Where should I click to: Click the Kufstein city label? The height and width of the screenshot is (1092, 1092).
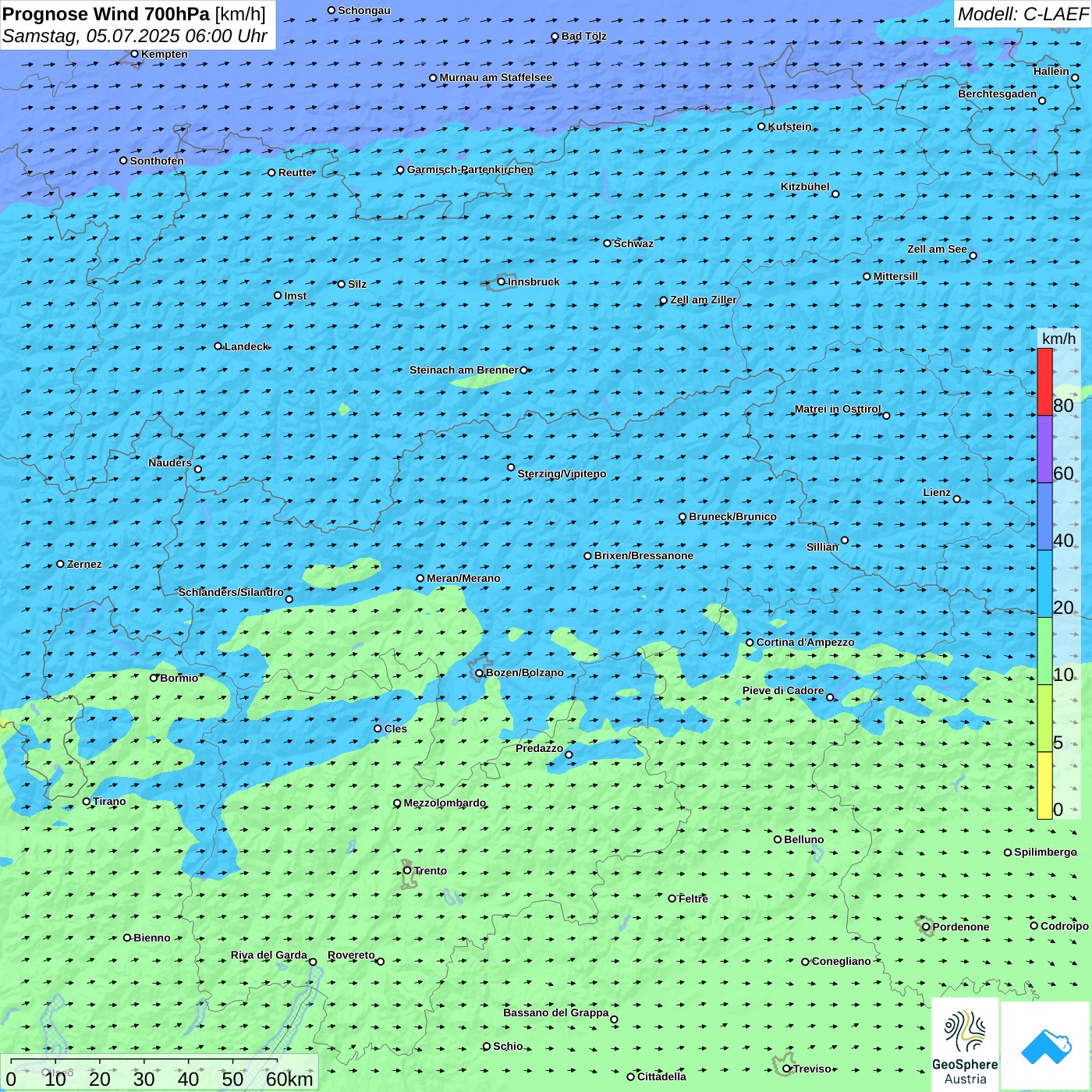click(x=789, y=126)
